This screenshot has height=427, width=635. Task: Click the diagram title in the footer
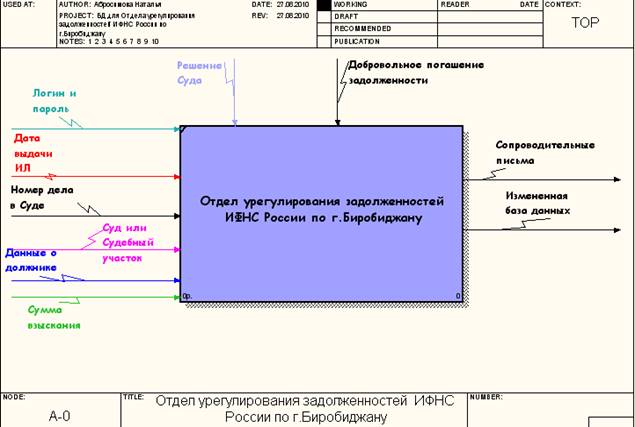(x=304, y=408)
